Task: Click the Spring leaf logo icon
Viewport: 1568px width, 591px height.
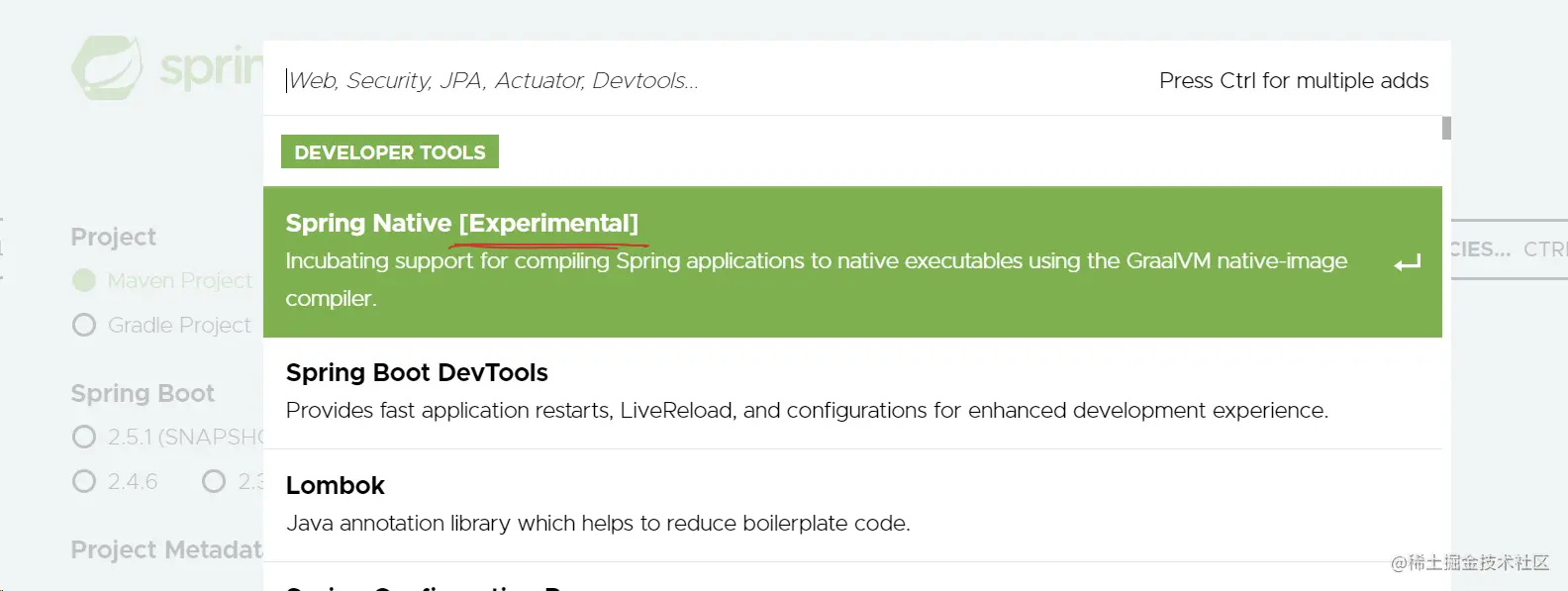Action: coord(107,68)
